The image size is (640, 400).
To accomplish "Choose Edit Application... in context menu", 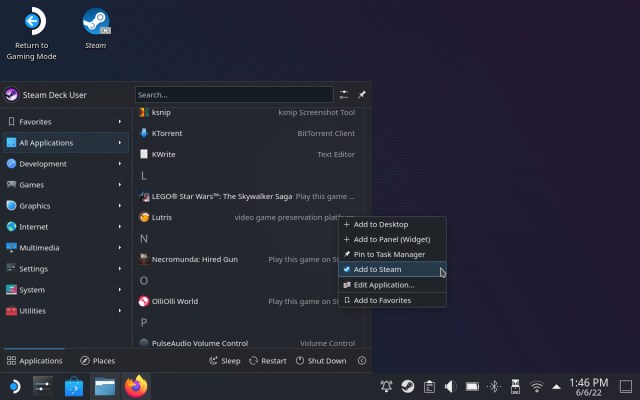I will click(392, 285).
